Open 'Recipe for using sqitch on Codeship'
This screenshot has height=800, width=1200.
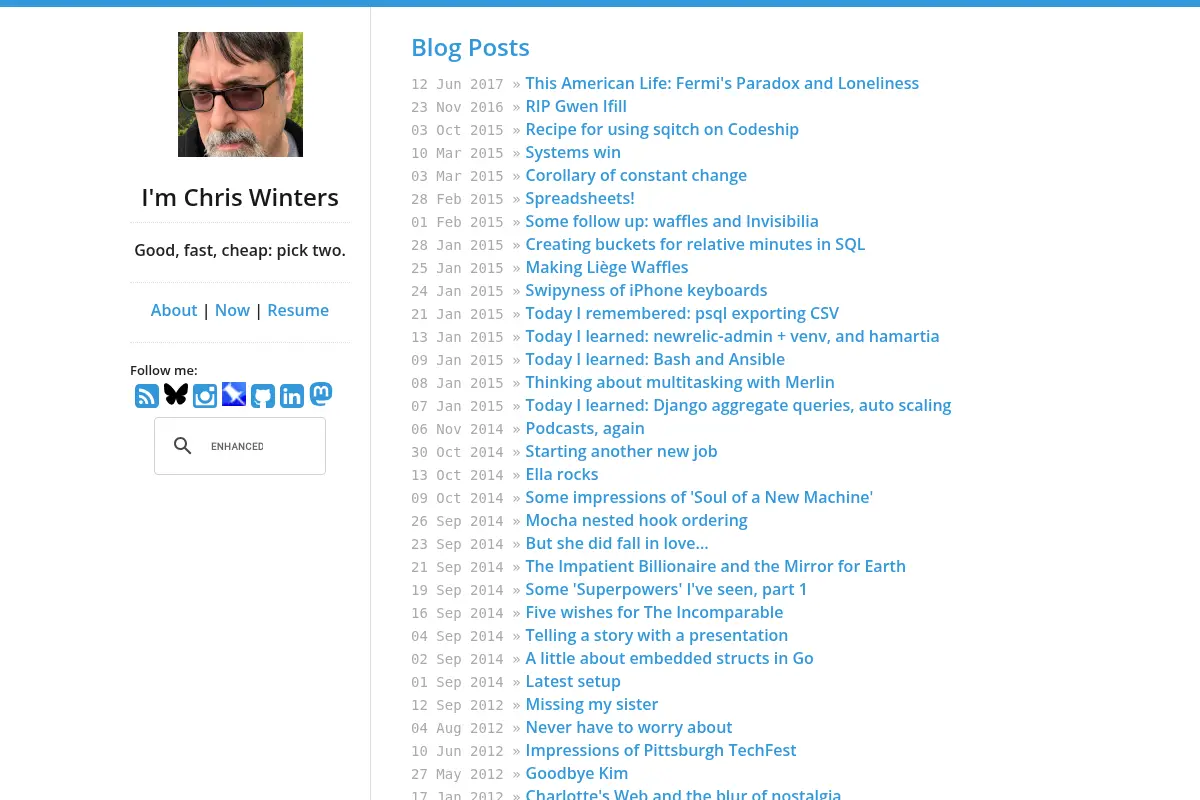click(662, 129)
